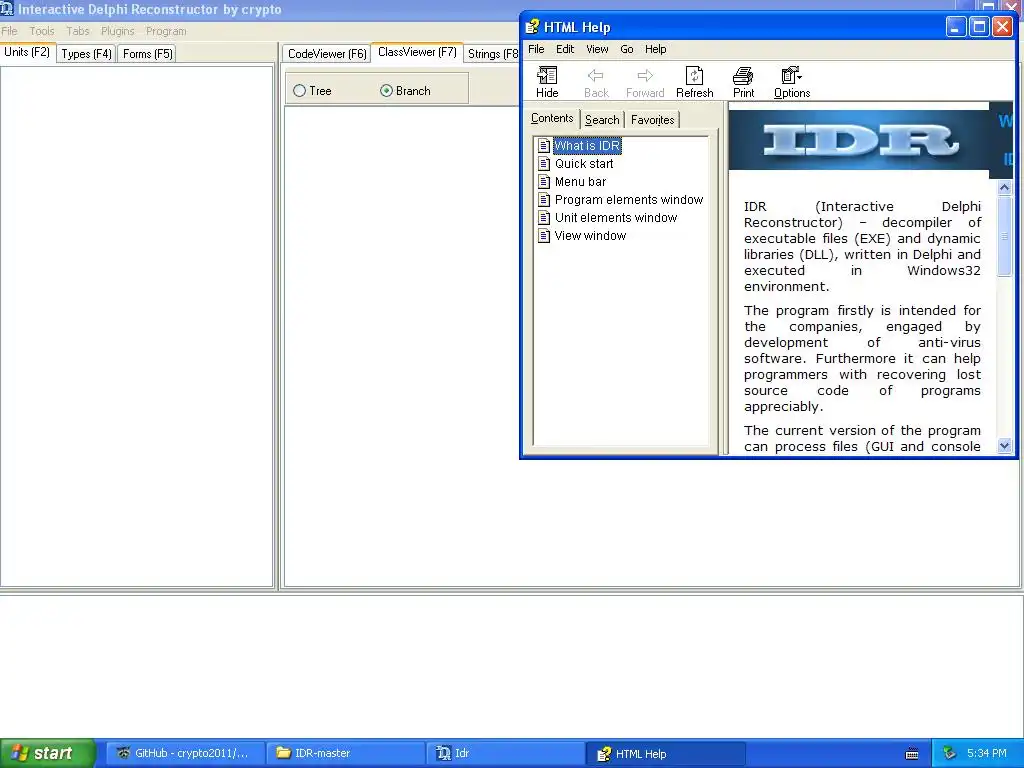Image resolution: width=1024 pixels, height=768 pixels.
Task: Maximize the HTML Help window
Action: [x=979, y=27]
